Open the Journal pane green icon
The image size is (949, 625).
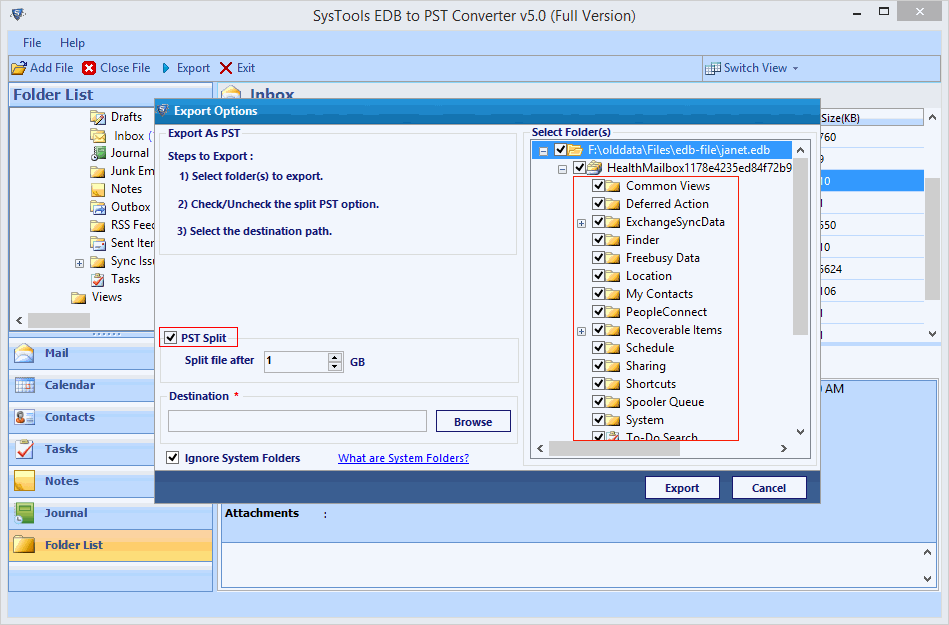(x=24, y=513)
